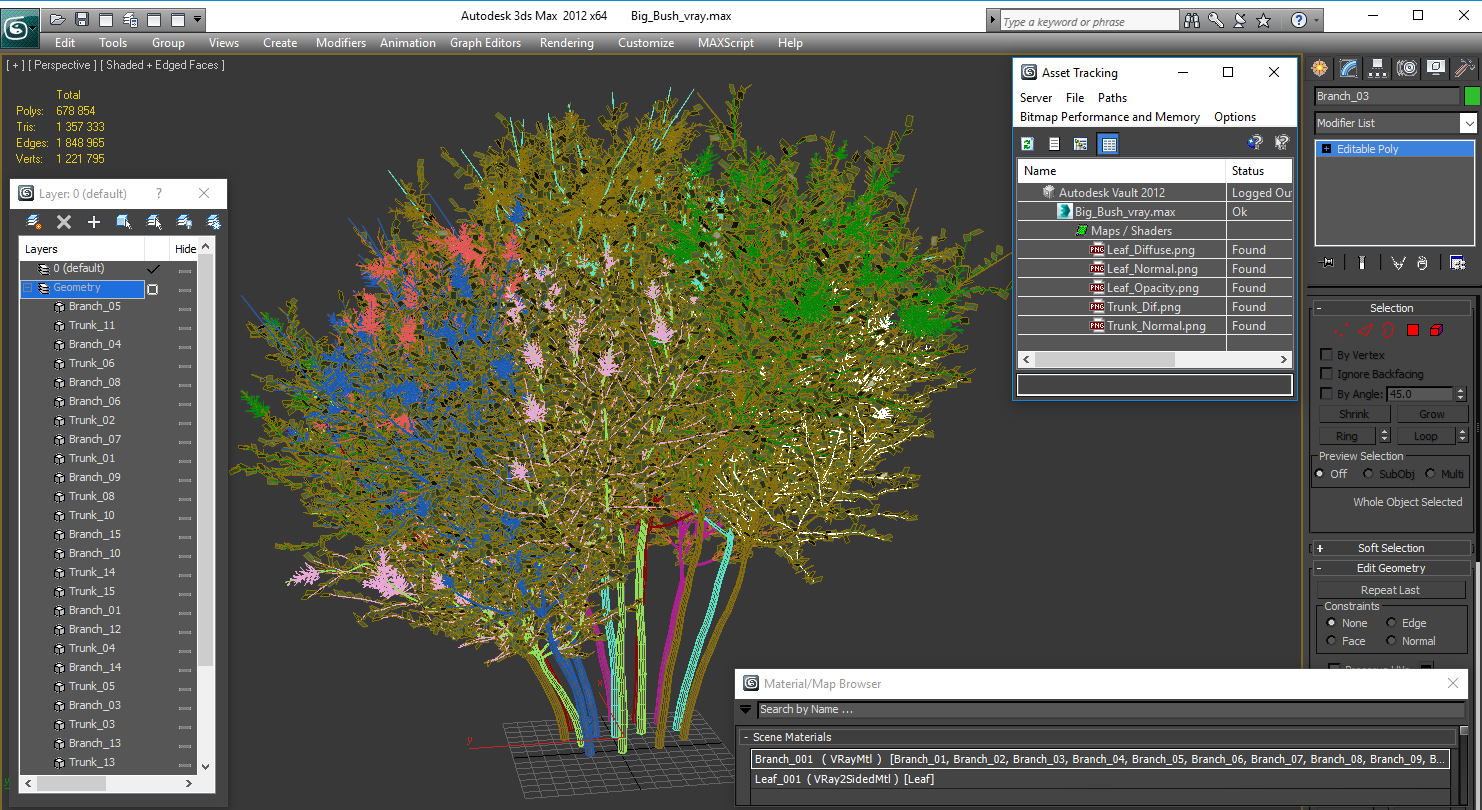Open the Modifiers menu
Screen dimensions: 1482x810
coord(341,43)
